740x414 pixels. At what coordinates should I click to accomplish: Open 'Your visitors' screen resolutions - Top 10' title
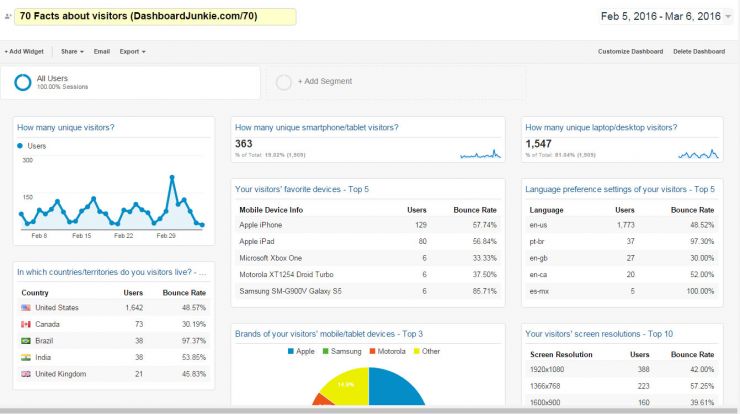599,334
